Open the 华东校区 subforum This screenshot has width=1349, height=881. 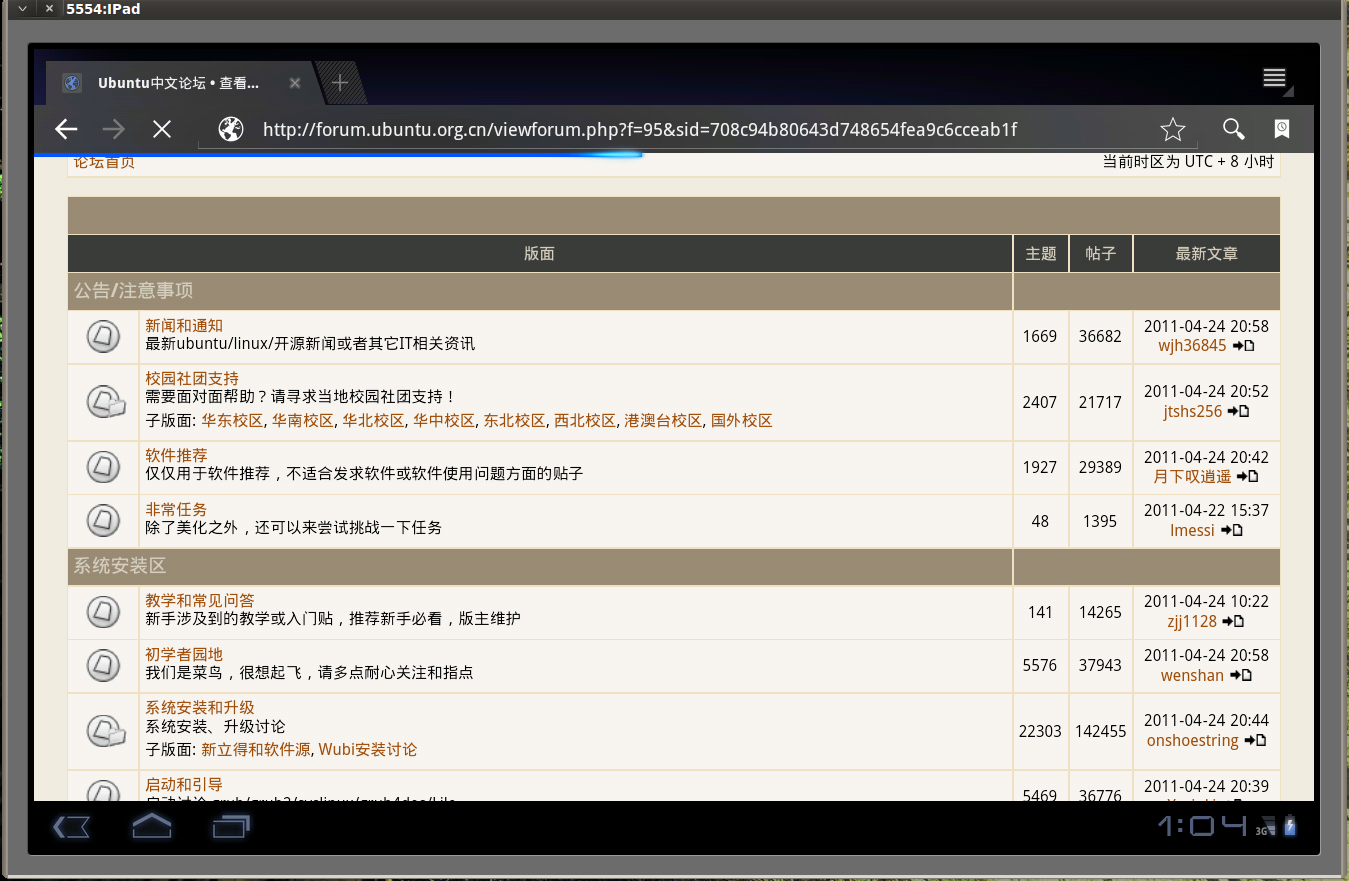(232, 420)
